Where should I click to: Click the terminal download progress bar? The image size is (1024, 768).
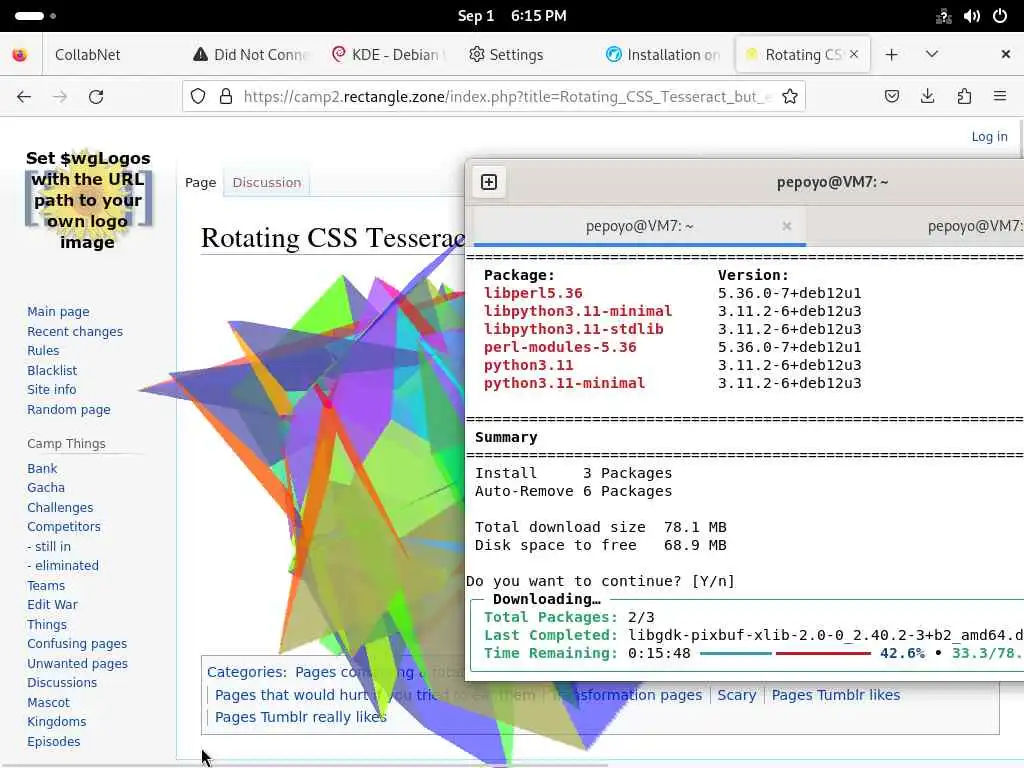[x=785, y=653]
